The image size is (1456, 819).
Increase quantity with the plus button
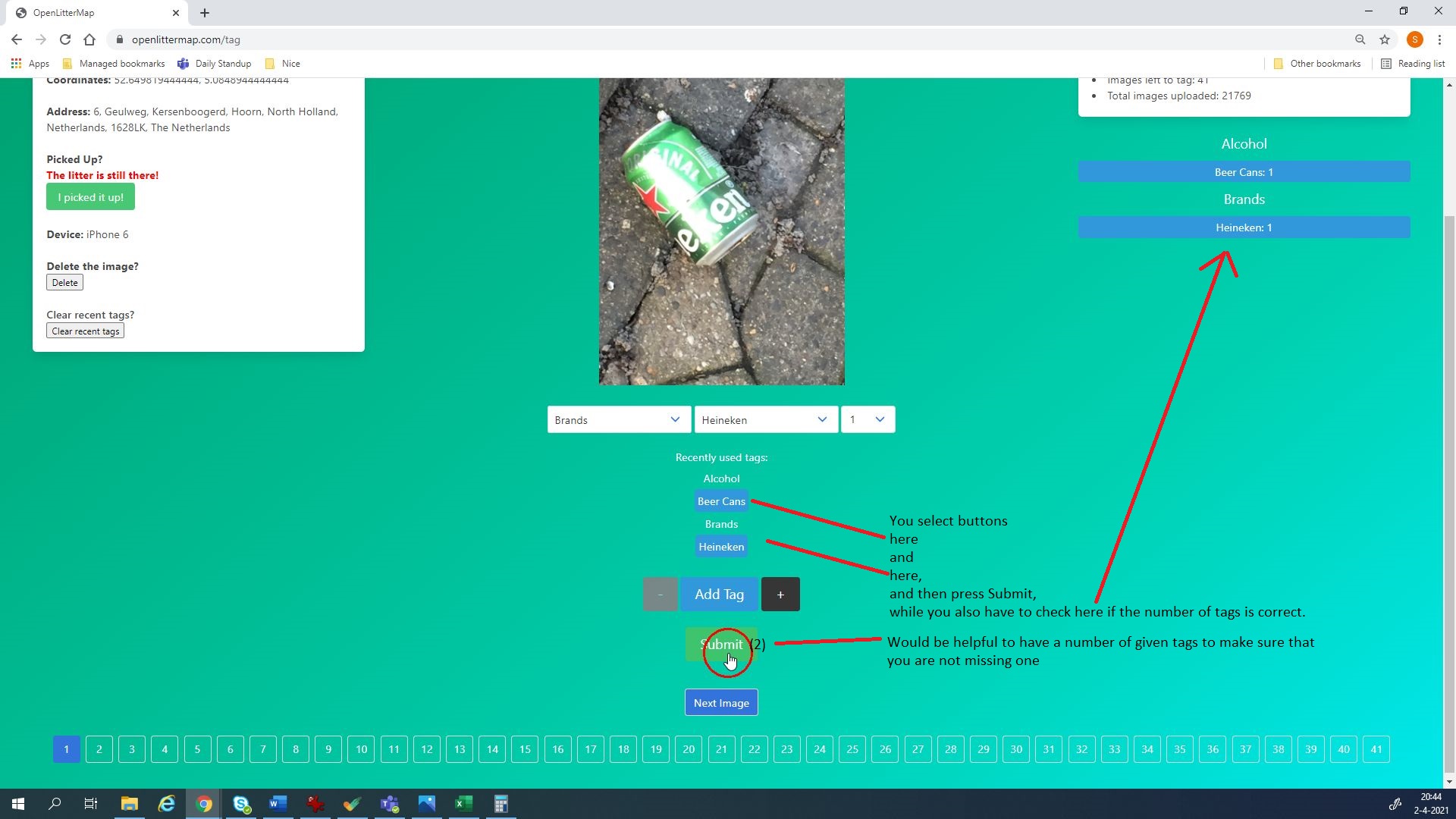point(780,595)
